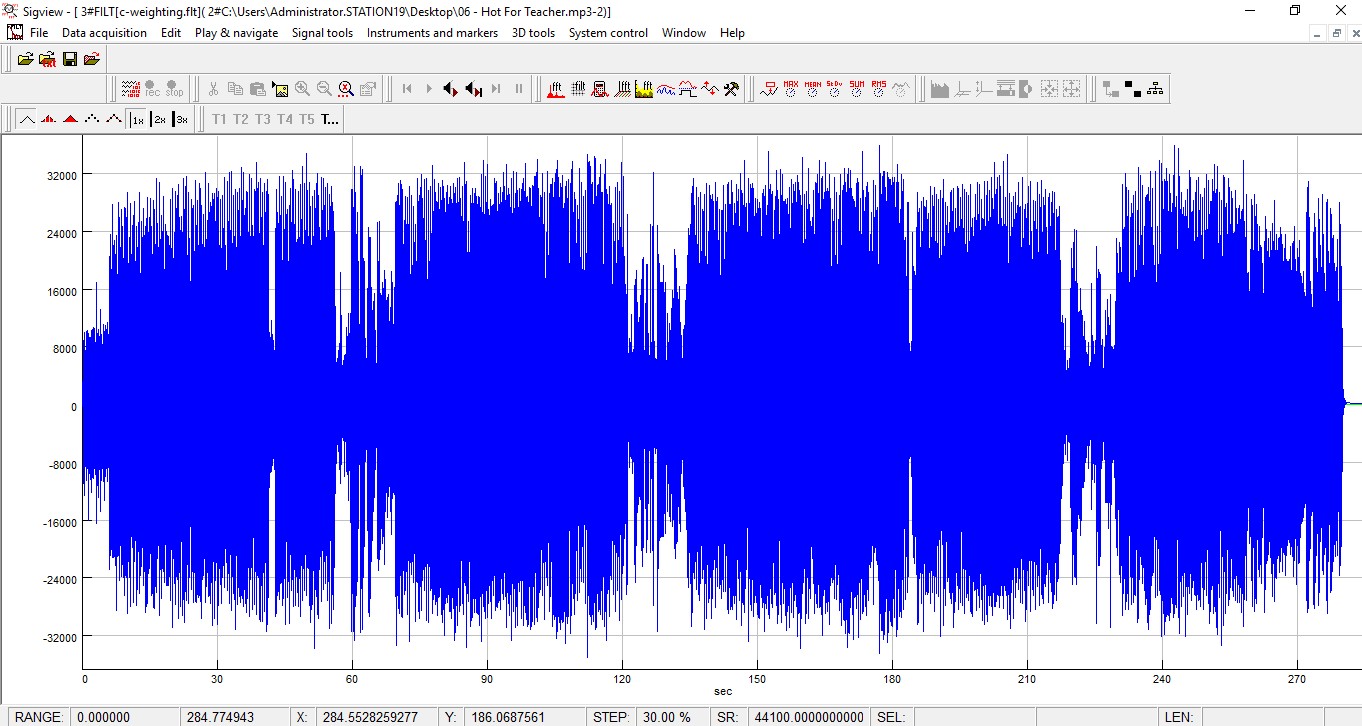1362x726 pixels.
Task: Set line width to 2x
Action: (x=159, y=119)
